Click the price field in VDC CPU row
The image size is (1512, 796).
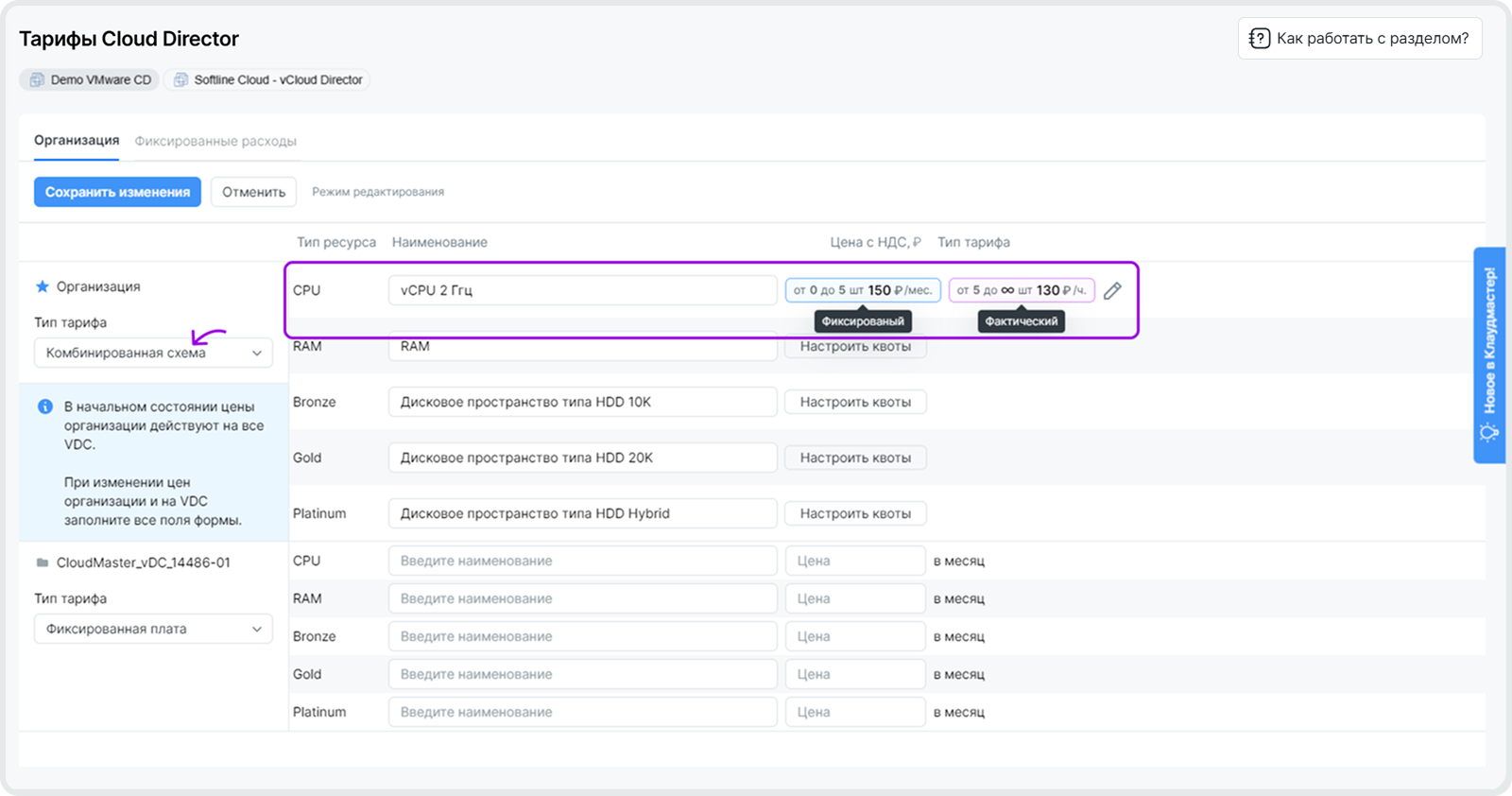854,561
